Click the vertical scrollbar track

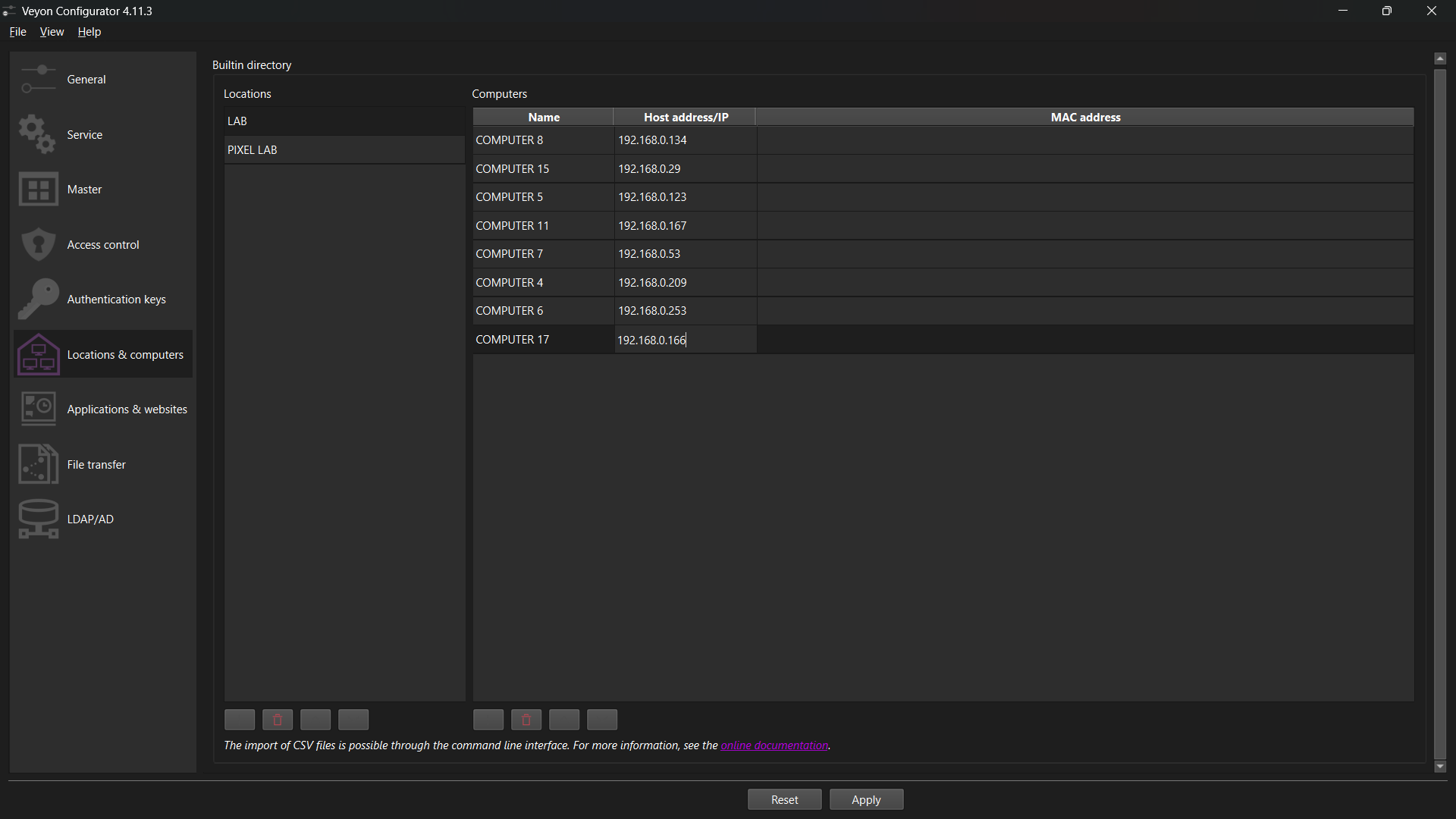click(1440, 413)
